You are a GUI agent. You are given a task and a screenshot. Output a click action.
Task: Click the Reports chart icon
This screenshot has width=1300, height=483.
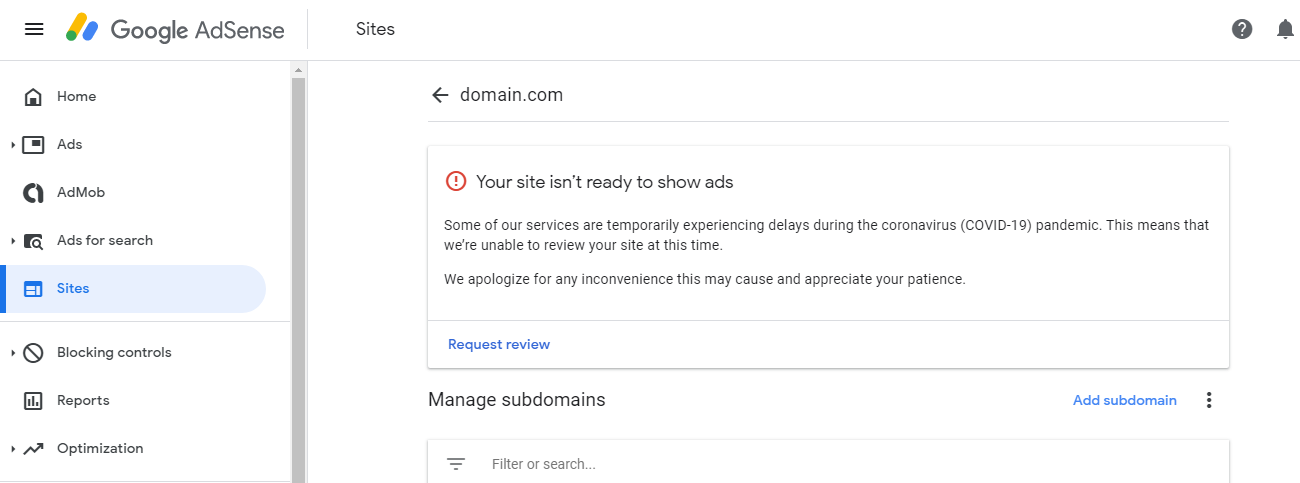point(33,401)
